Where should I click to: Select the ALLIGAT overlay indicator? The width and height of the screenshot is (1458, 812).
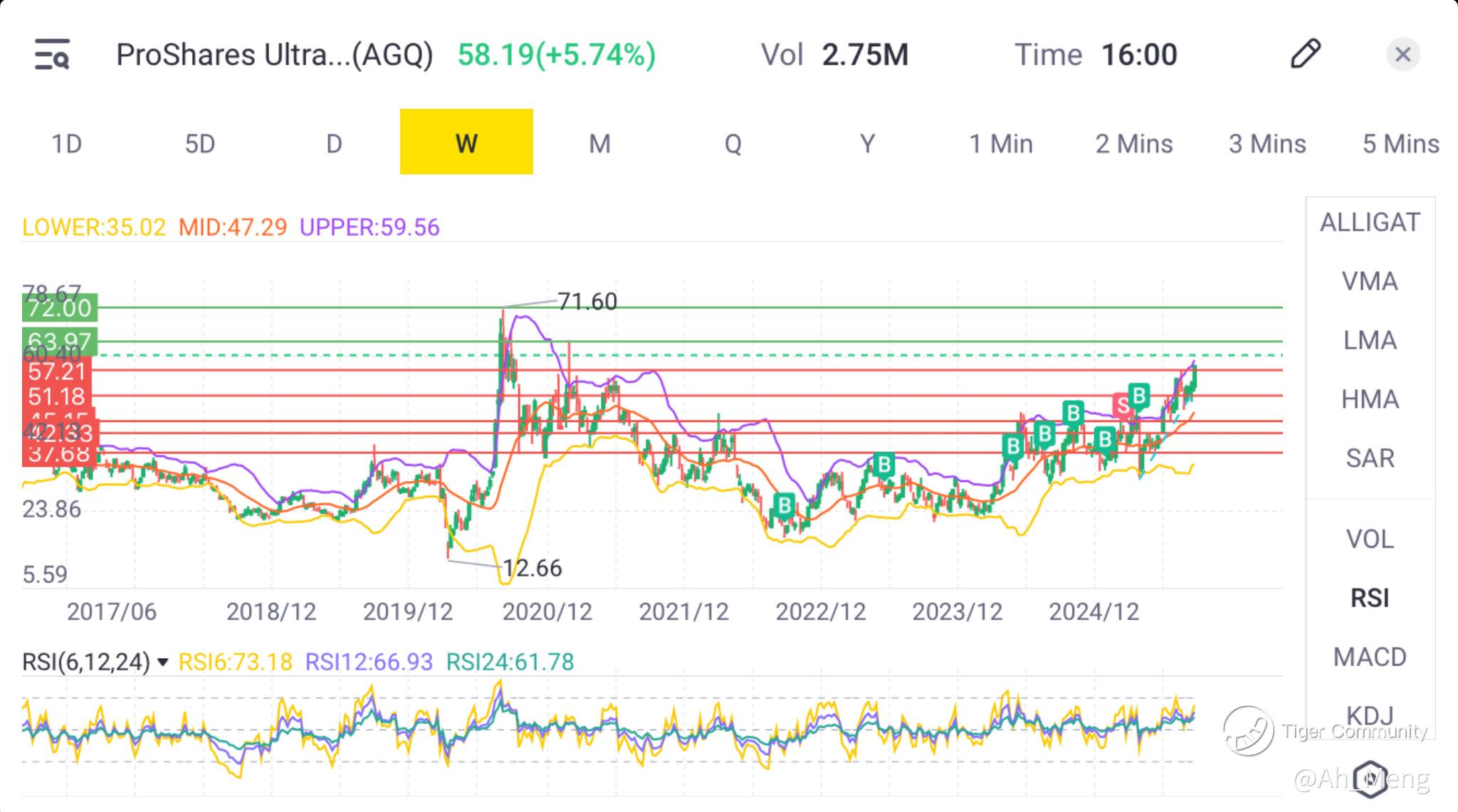(x=1370, y=223)
